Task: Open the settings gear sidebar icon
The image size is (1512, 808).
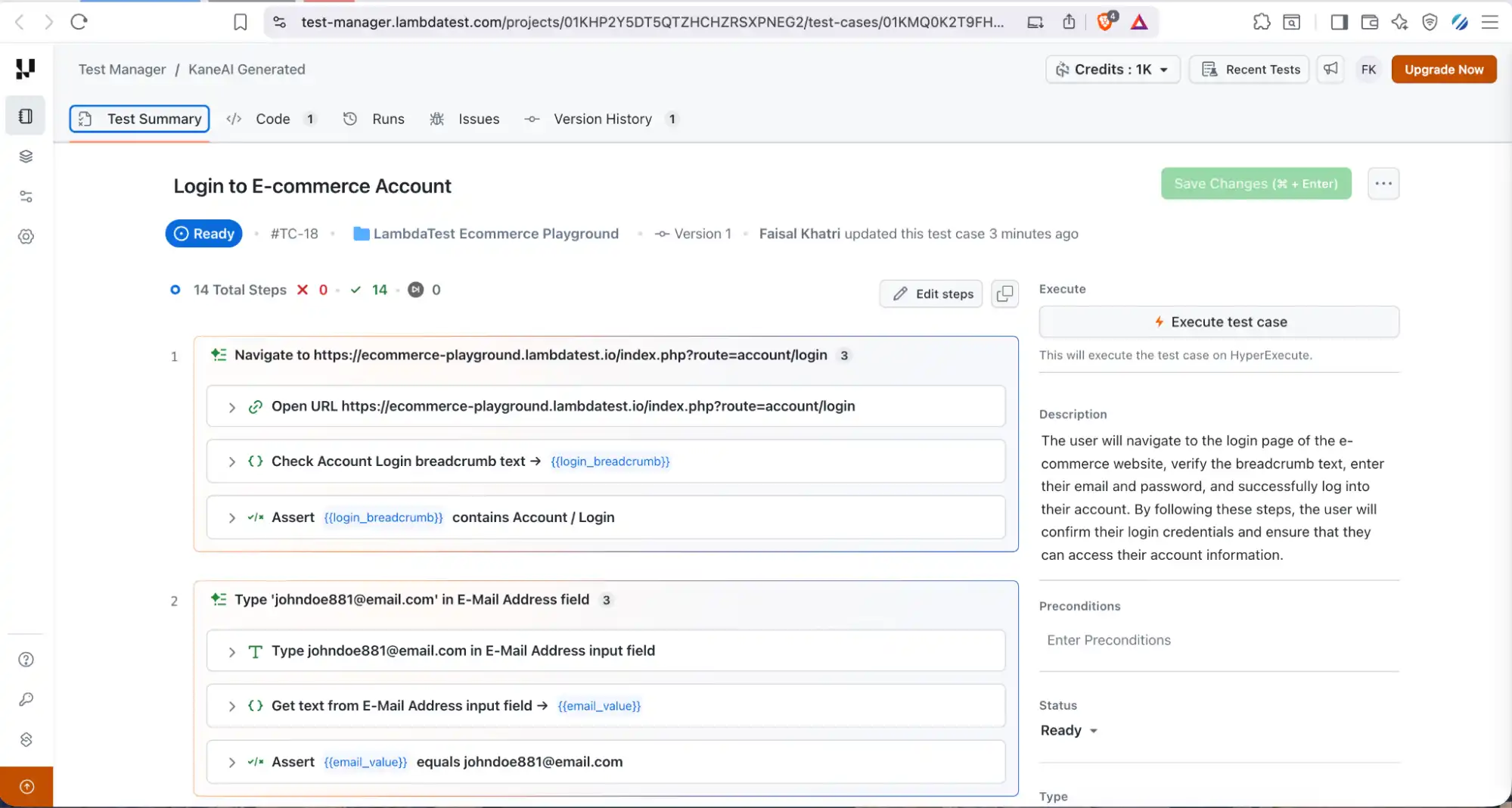Action: 26,237
